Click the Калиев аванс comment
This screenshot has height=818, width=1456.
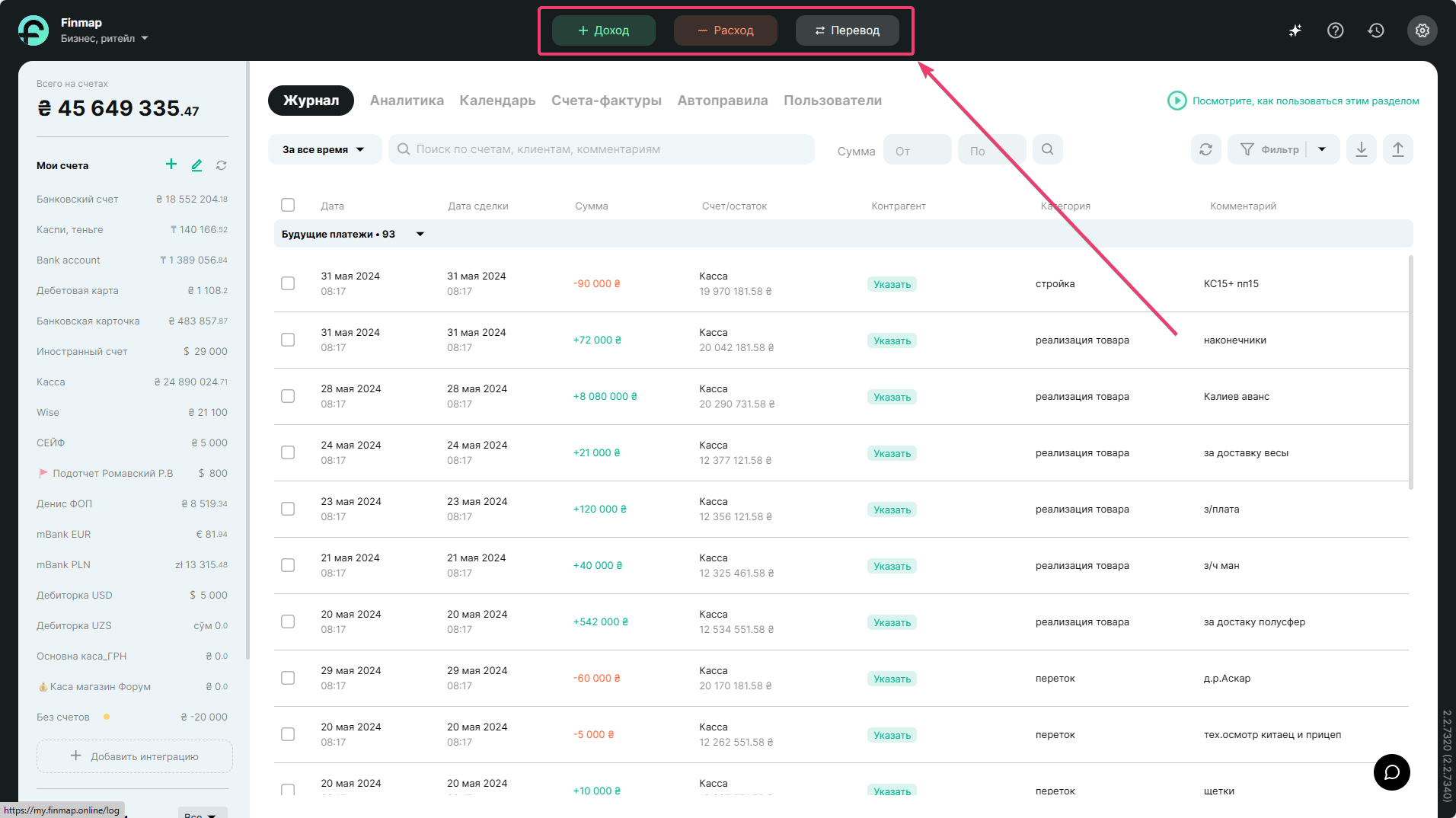[x=1236, y=396]
